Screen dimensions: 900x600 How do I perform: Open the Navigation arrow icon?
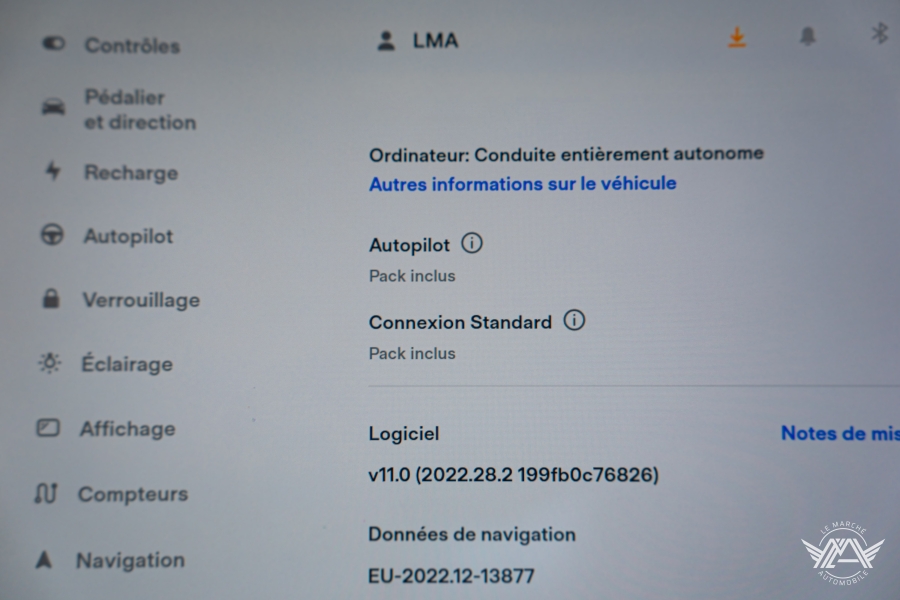coord(44,559)
